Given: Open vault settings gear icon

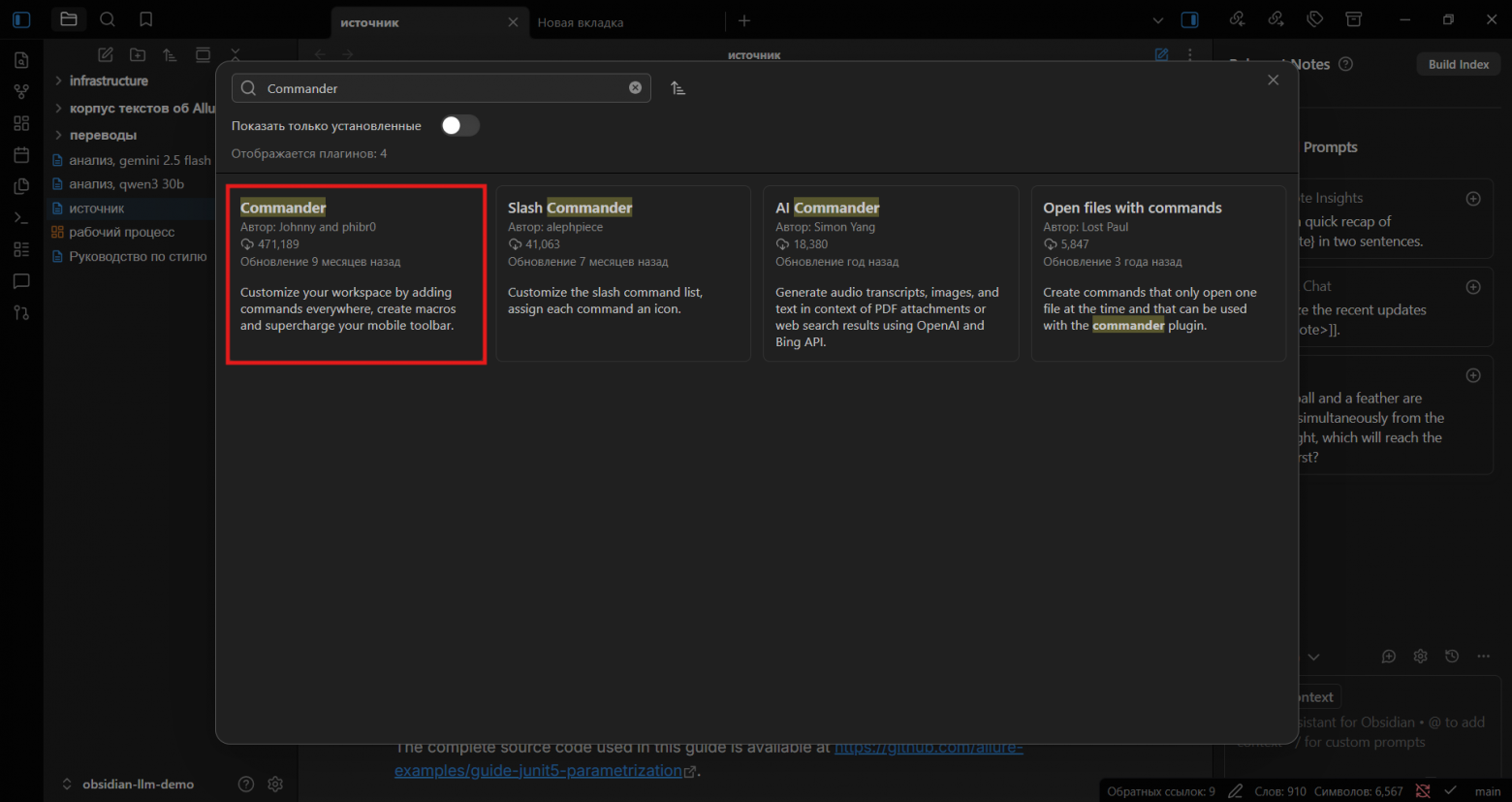Looking at the screenshot, I should (275, 784).
